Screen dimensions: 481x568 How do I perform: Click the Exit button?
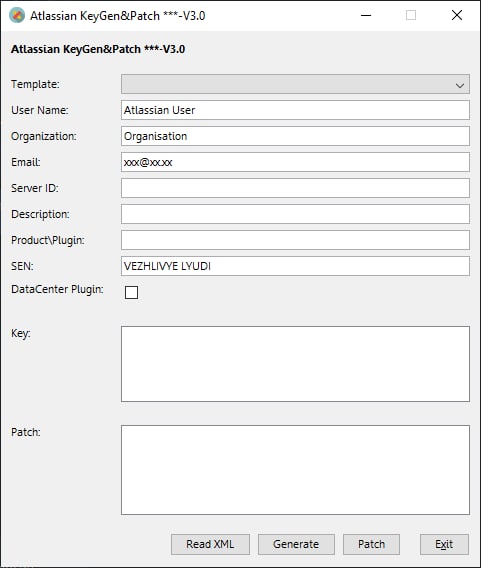[444, 544]
